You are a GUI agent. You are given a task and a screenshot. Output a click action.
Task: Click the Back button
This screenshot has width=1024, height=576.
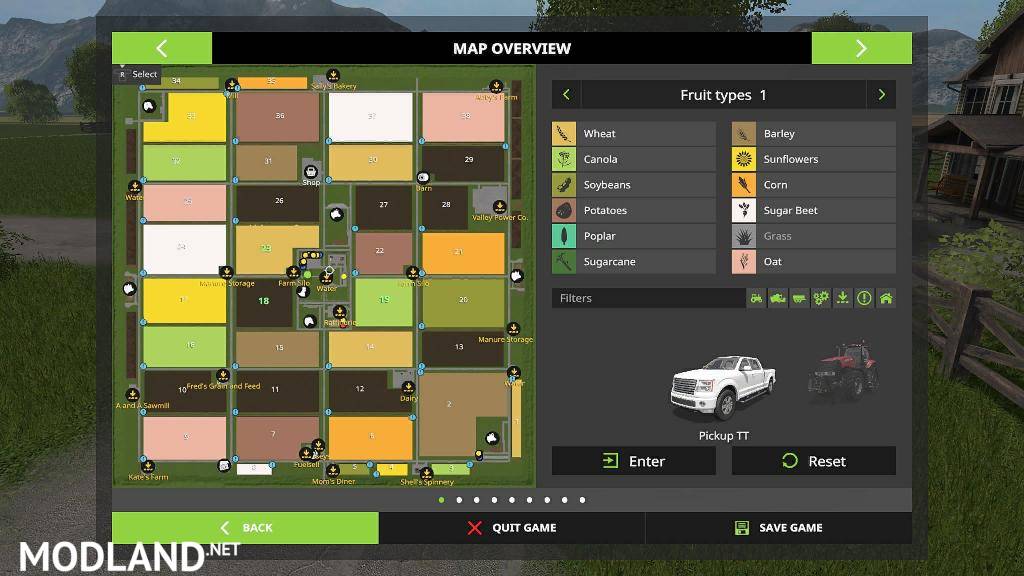245,528
